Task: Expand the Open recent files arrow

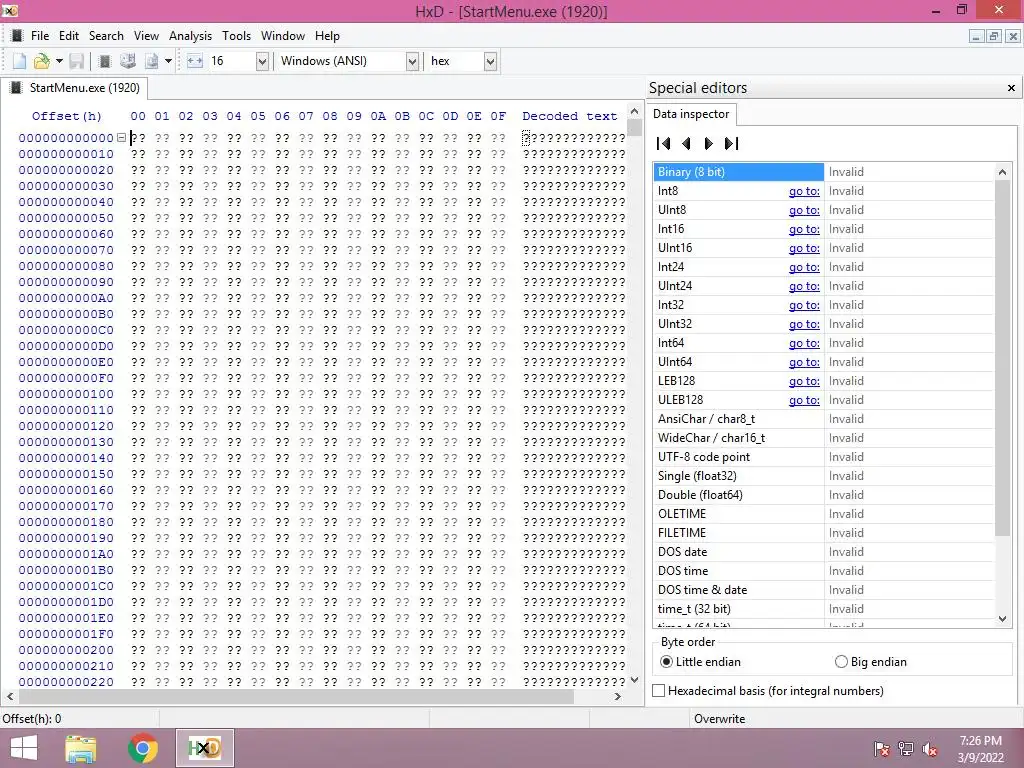Action: click(x=59, y=61)
